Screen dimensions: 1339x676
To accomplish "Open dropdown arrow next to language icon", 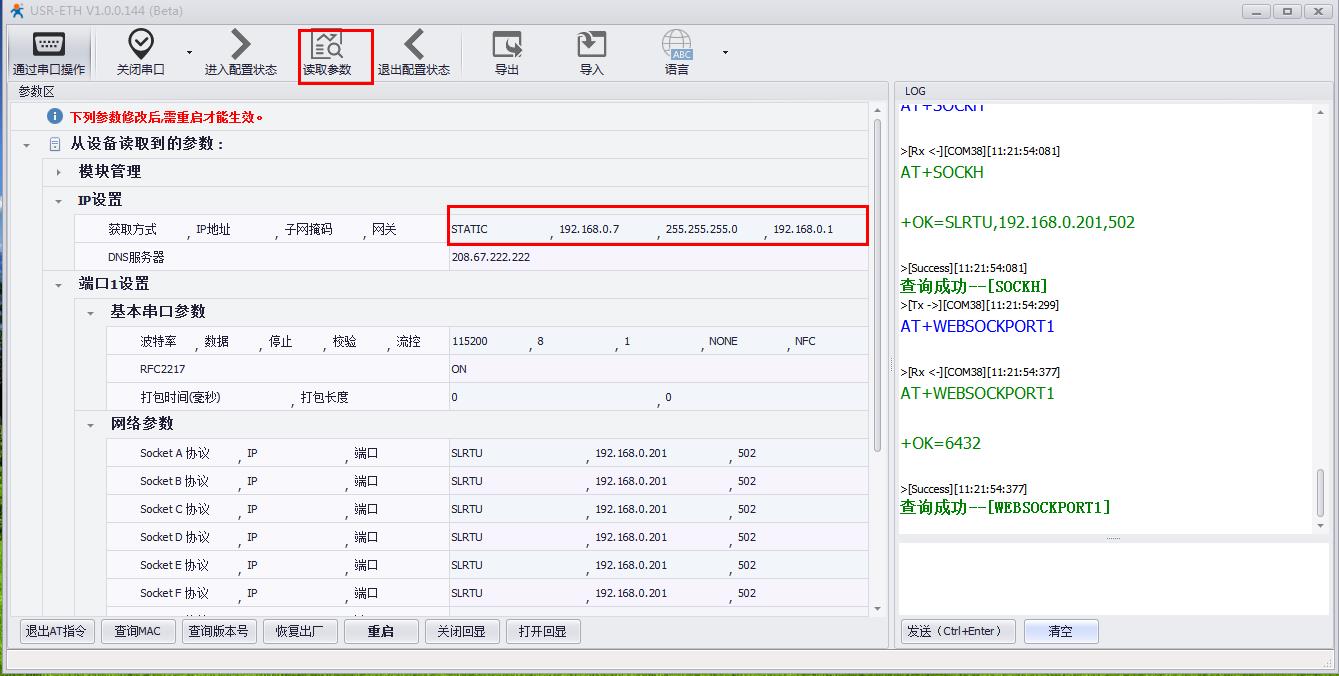I will click(x=725, y=53).
